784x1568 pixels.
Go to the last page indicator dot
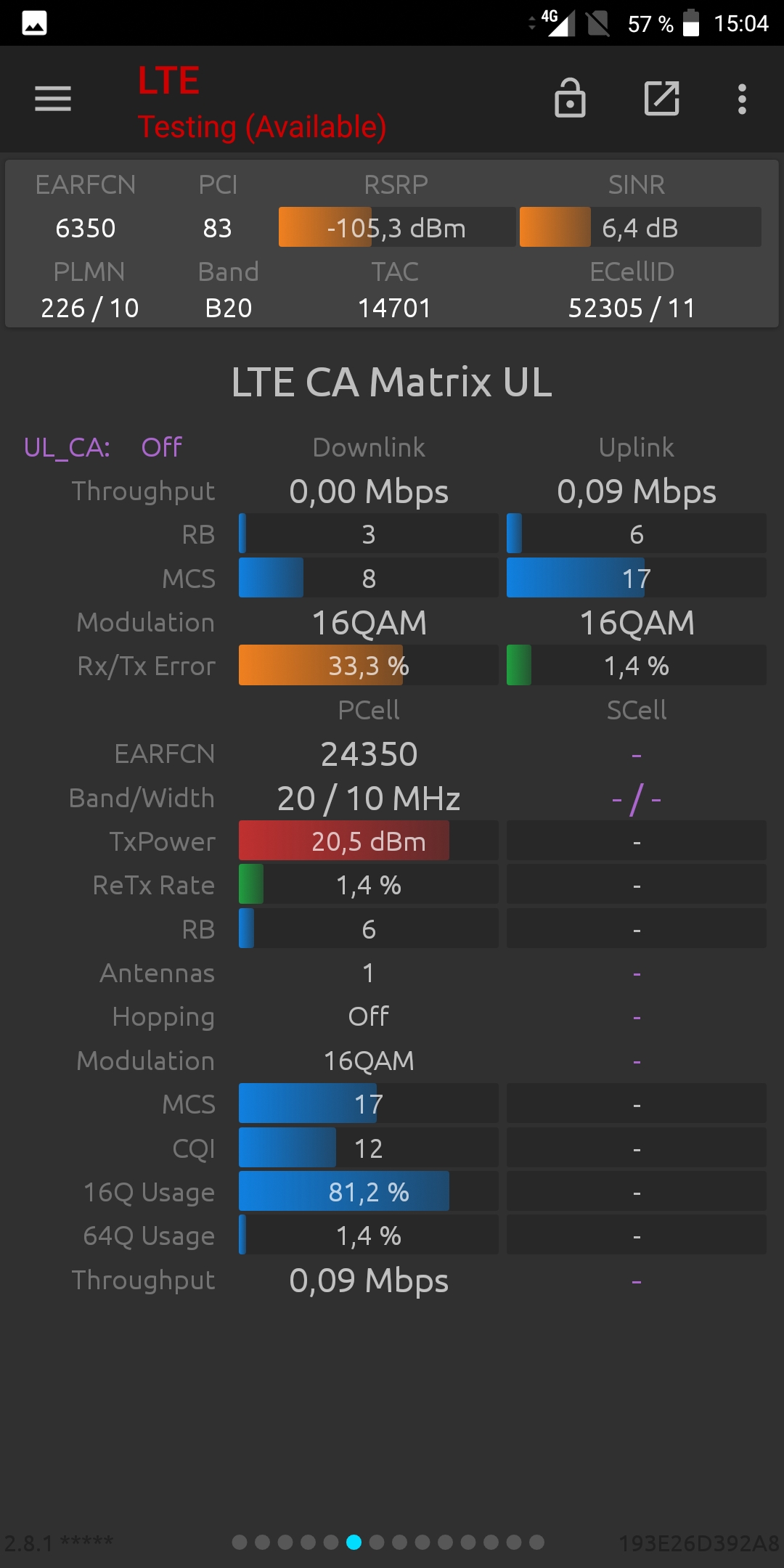(536, 1542)
